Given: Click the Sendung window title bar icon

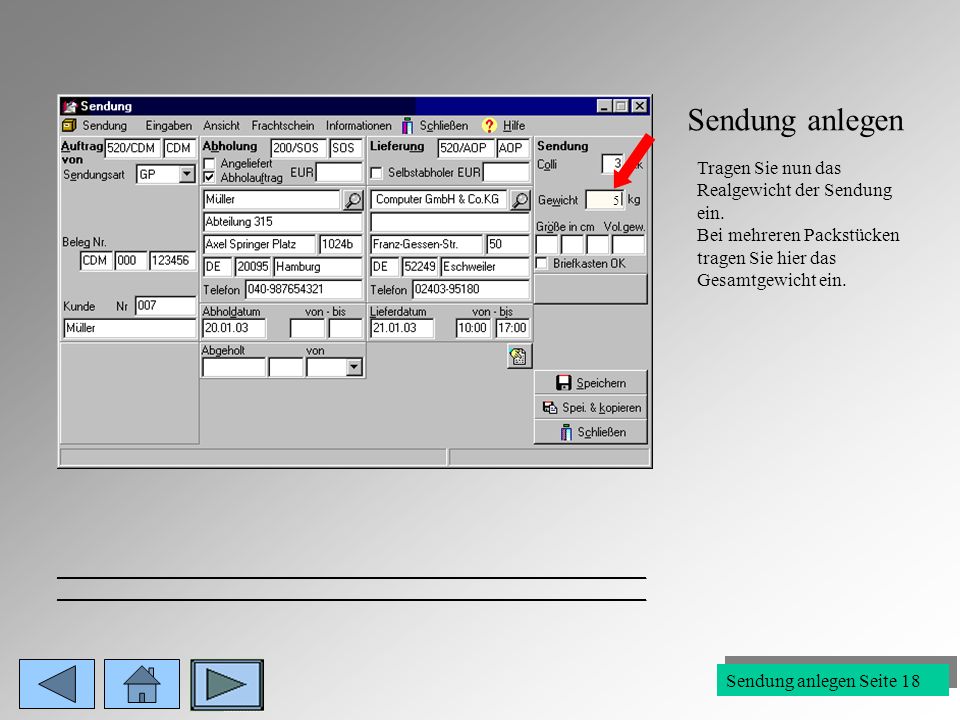Looking at the screenshot, I should tap(70, 107).
